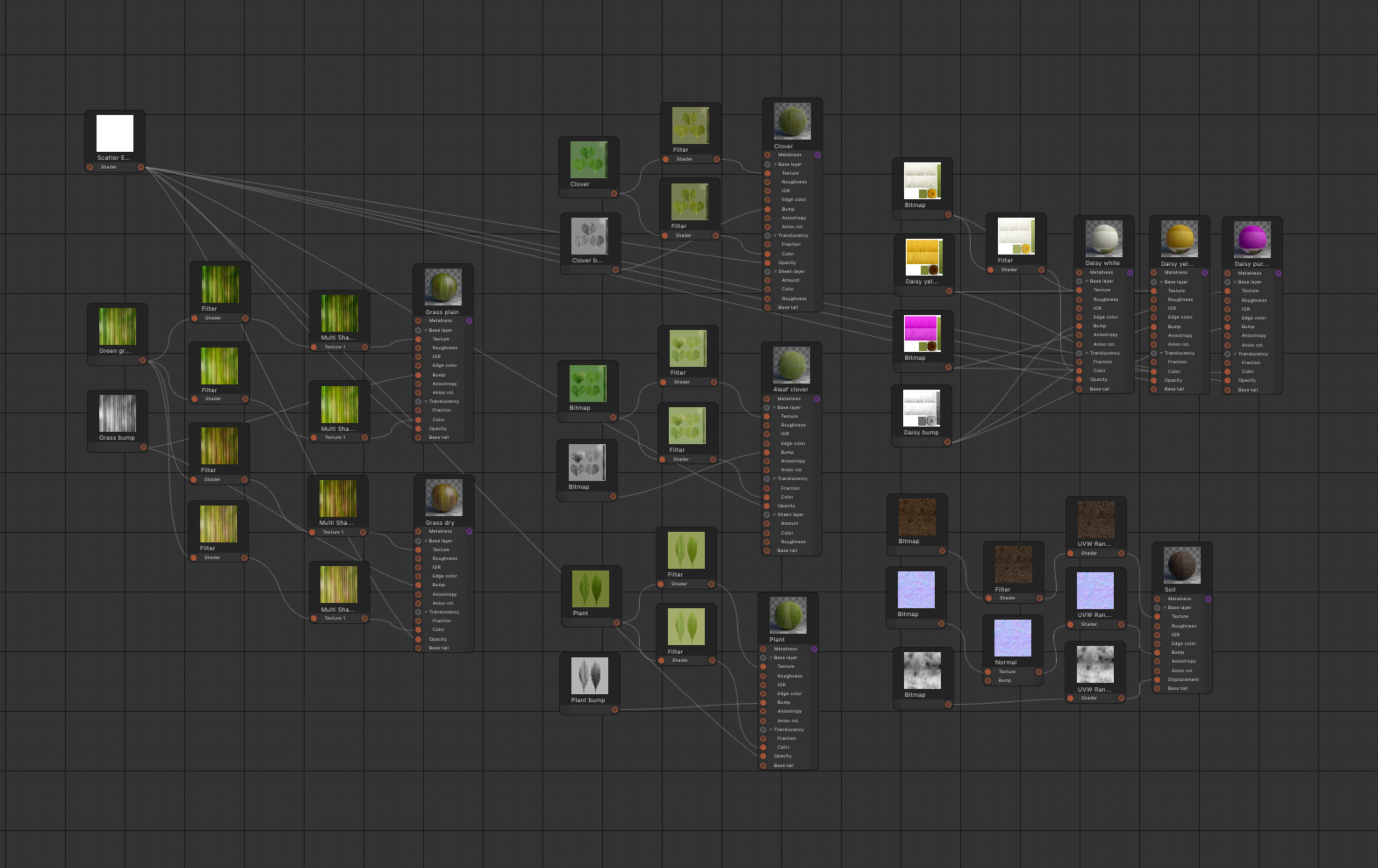Click the Plant bump node's output socket
This screenshot has width=1378, height=868.
[x=614, y=710]
